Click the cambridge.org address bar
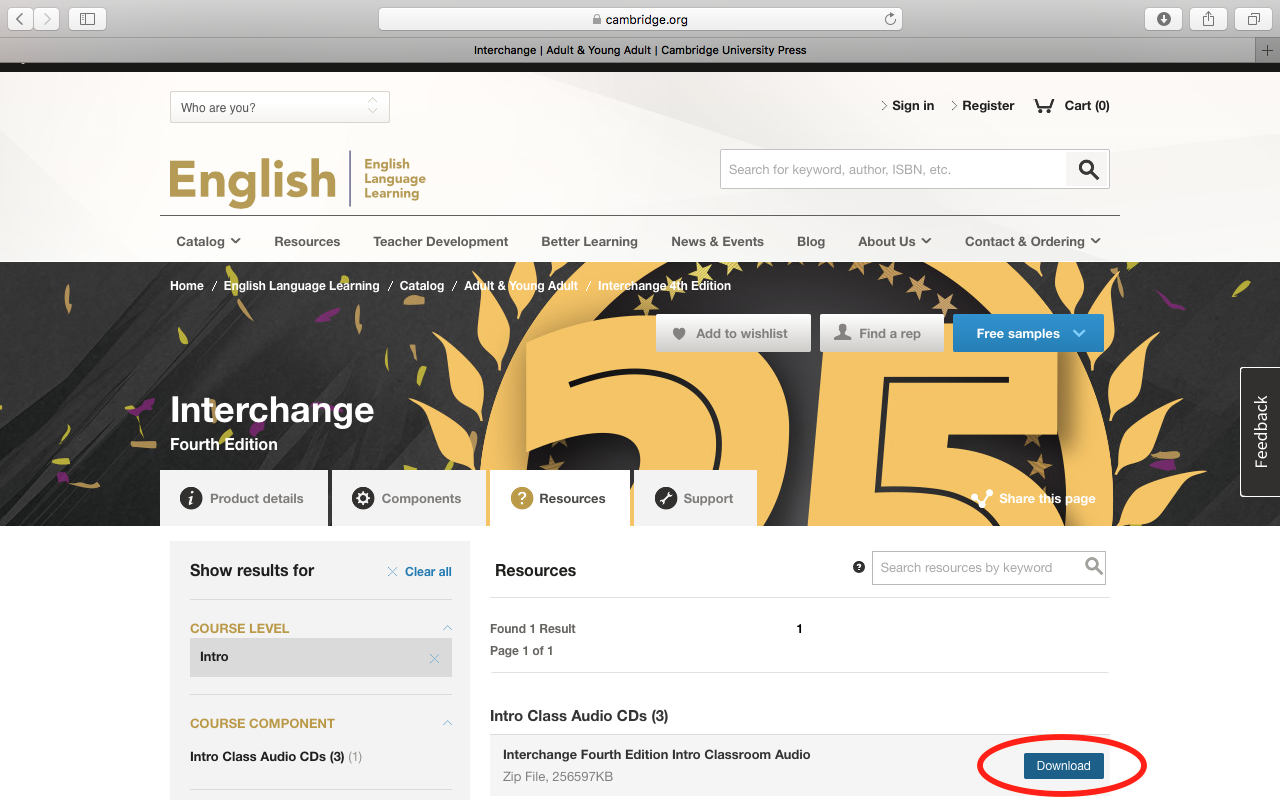Screen dimensions: 1280x800 click(x=640, y=19)
